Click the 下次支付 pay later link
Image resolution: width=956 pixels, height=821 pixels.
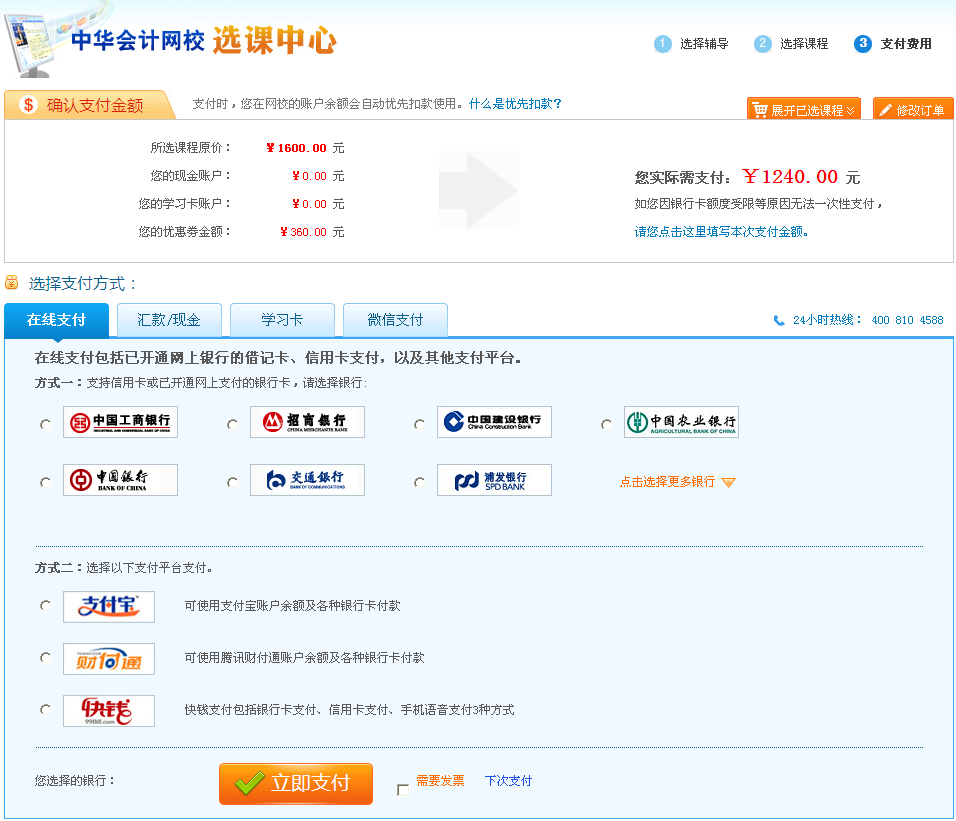pos(508,781)
